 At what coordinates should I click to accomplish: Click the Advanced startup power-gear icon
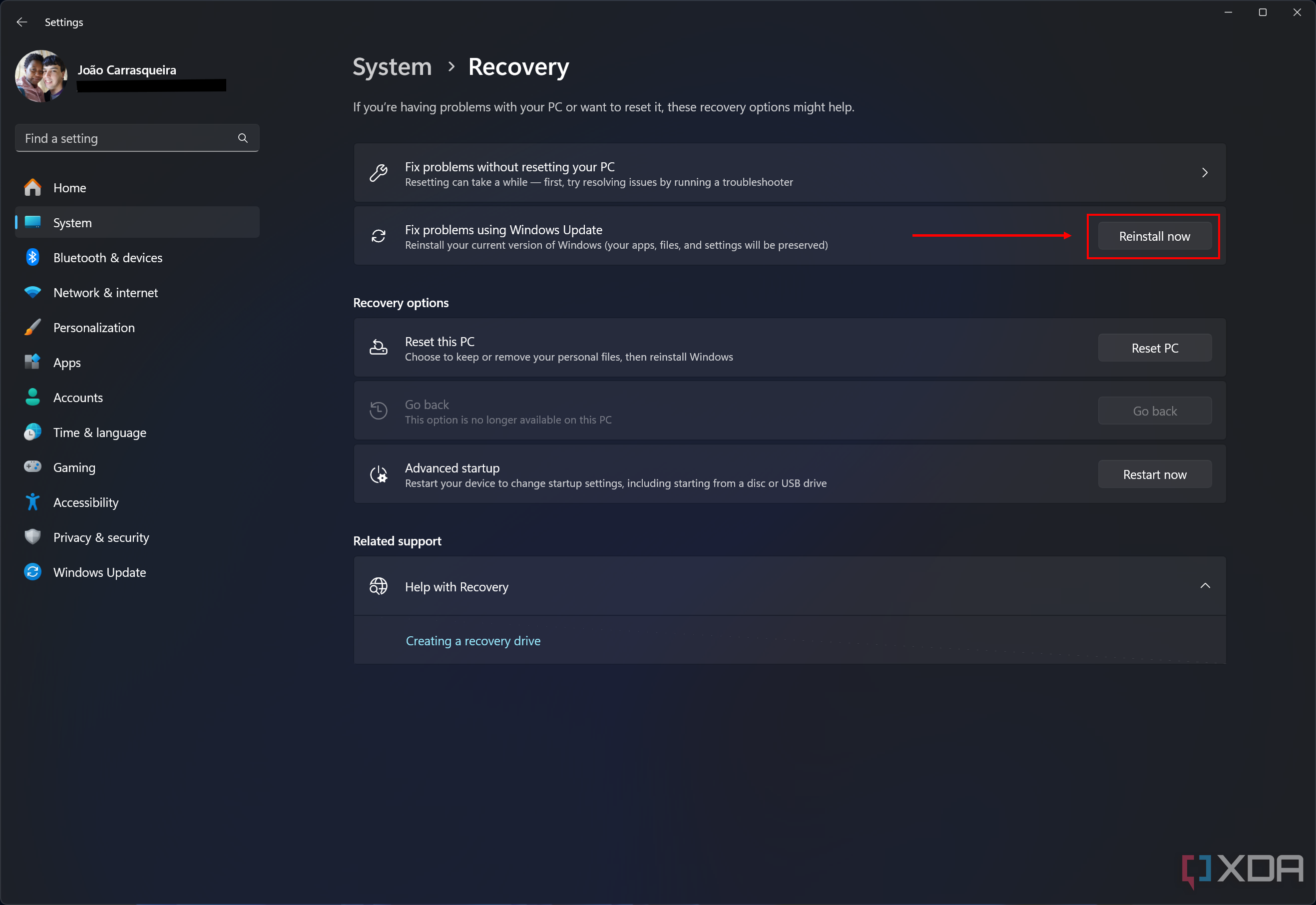coord(378,474)
